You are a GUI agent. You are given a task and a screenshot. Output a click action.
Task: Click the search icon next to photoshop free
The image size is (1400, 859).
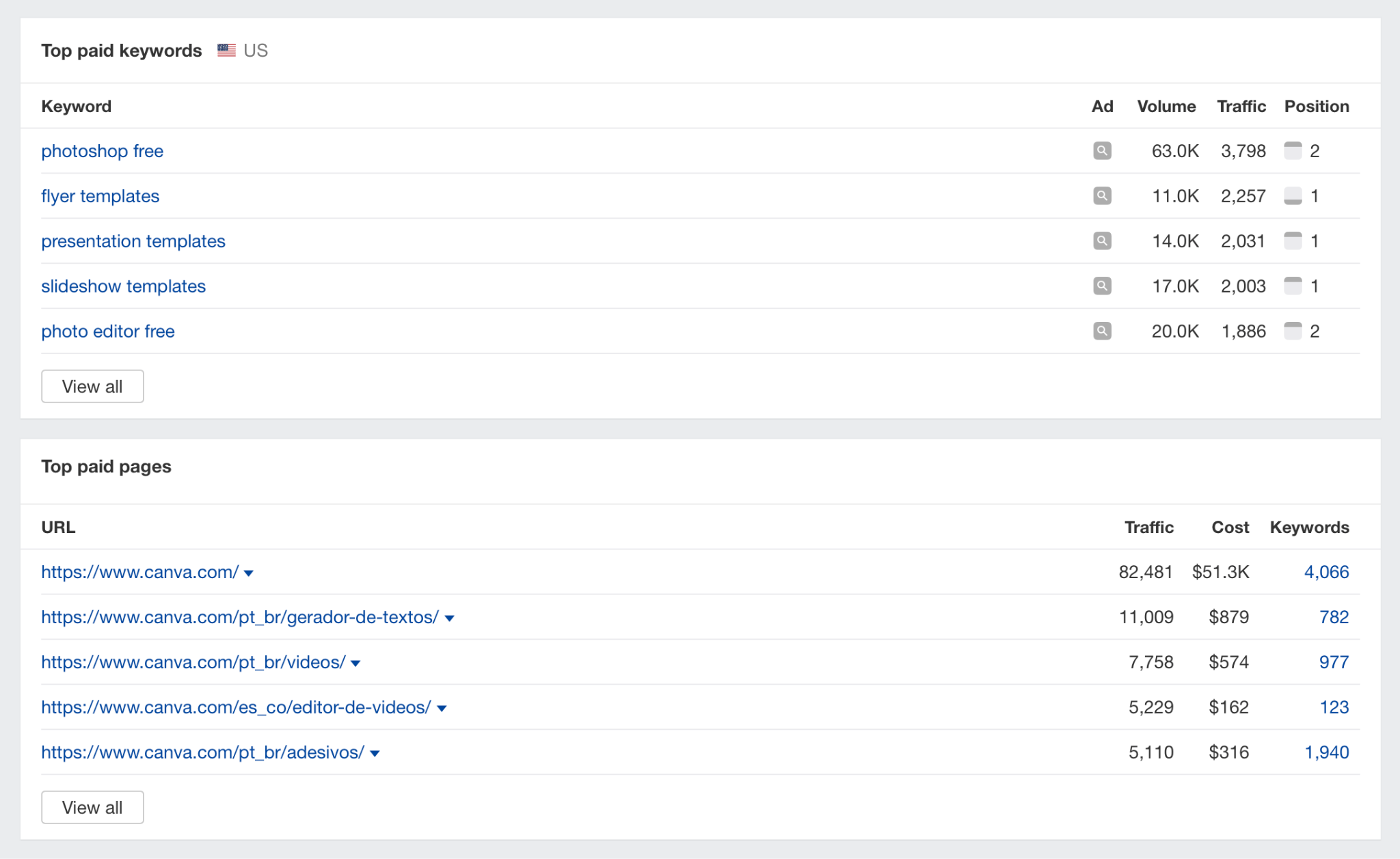[1102, 151]
